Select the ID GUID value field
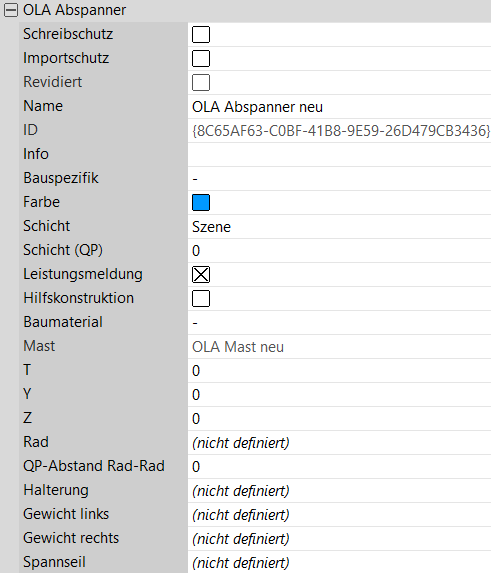 pyautogui.click(x=339, y=131)
